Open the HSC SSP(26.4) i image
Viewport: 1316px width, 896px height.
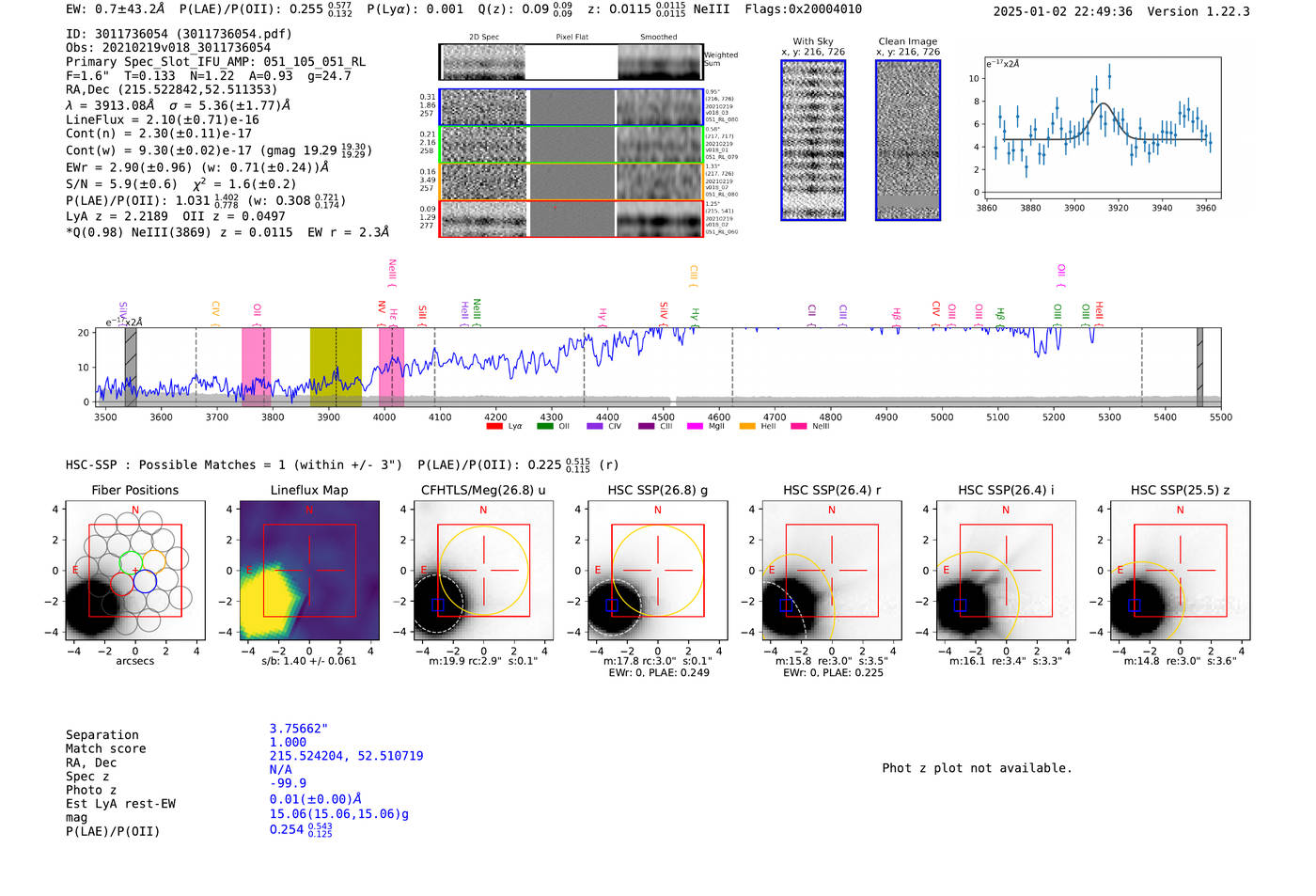tap(1006, 571)
